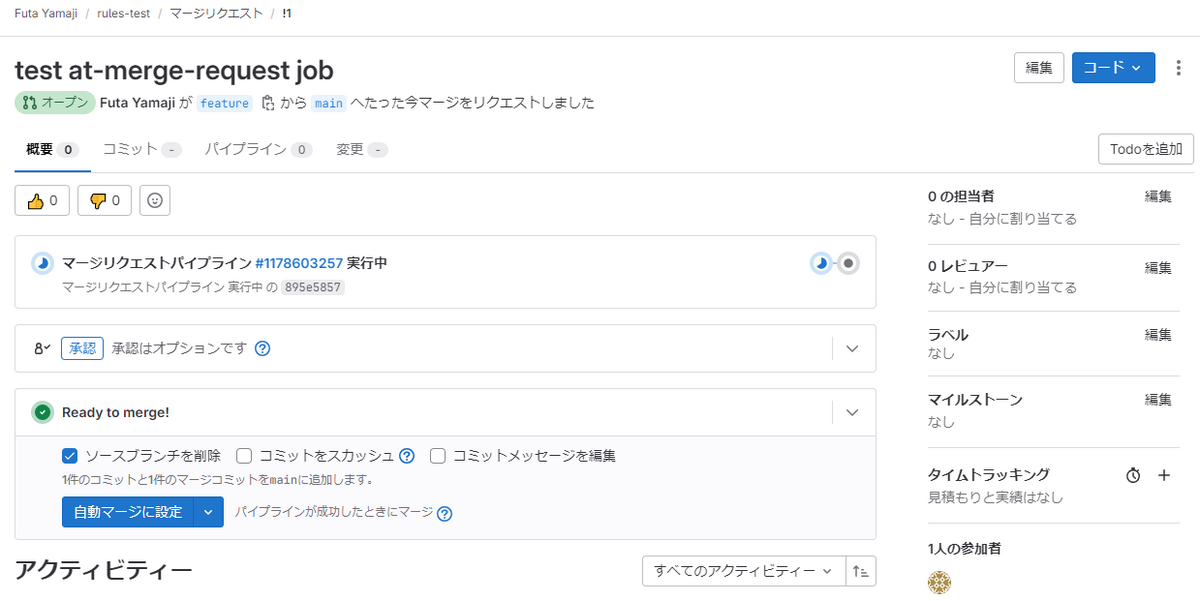
Task: Switch to the パイプライン tab
Action: pyautogui.click(x=259, y=150)
